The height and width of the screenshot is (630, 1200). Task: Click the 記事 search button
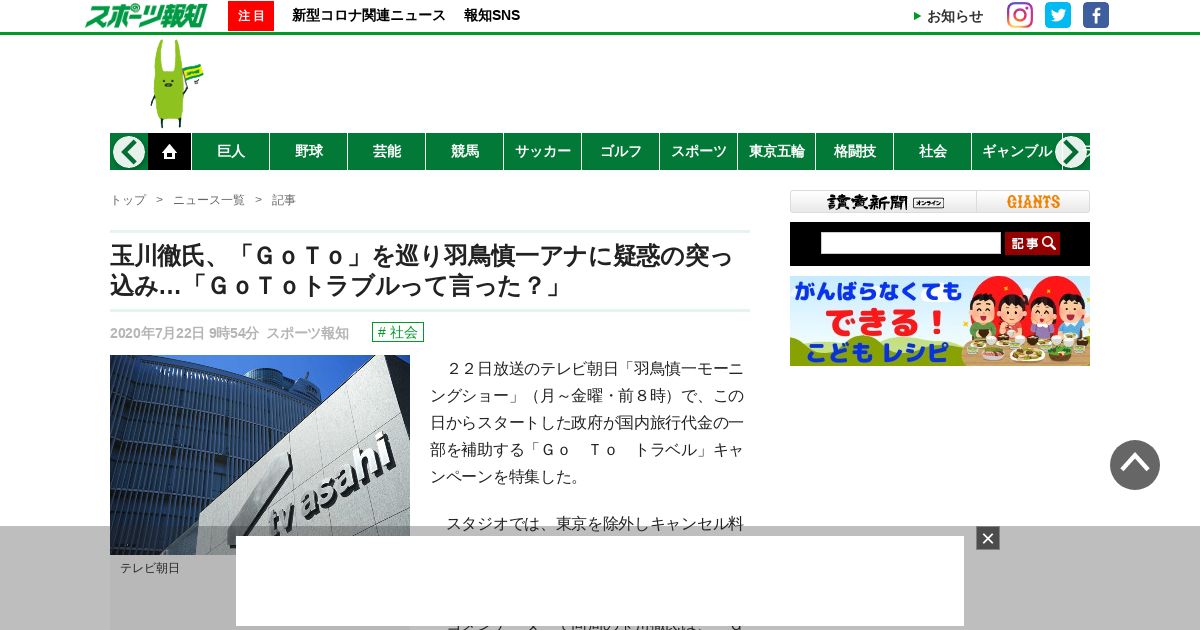coord(1032,243)
